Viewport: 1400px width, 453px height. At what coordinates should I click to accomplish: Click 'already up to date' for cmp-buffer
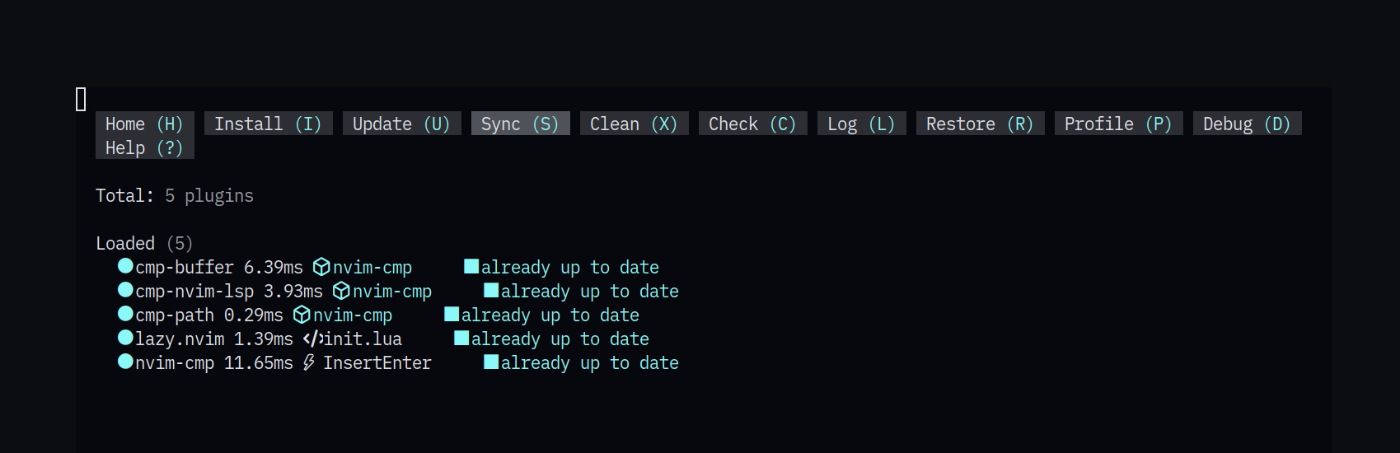(570, 267)
